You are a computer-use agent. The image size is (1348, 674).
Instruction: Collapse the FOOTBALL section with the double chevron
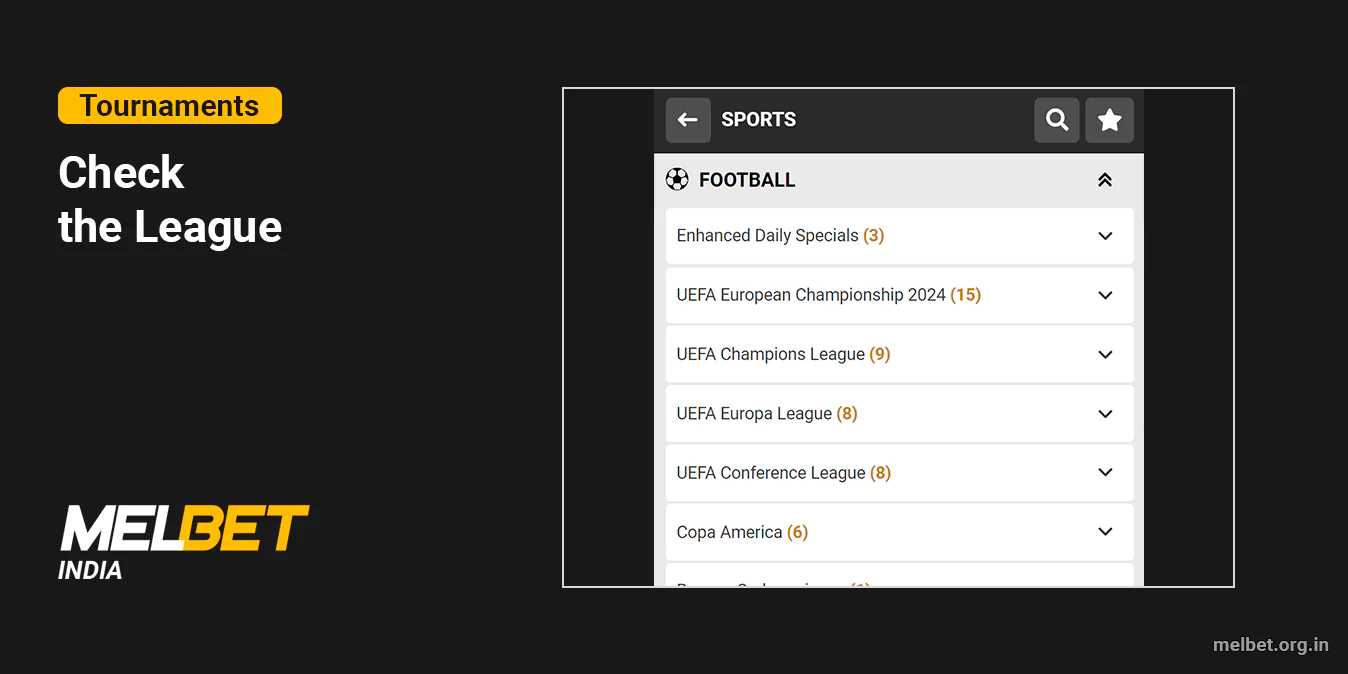[x=1105, y=179]
